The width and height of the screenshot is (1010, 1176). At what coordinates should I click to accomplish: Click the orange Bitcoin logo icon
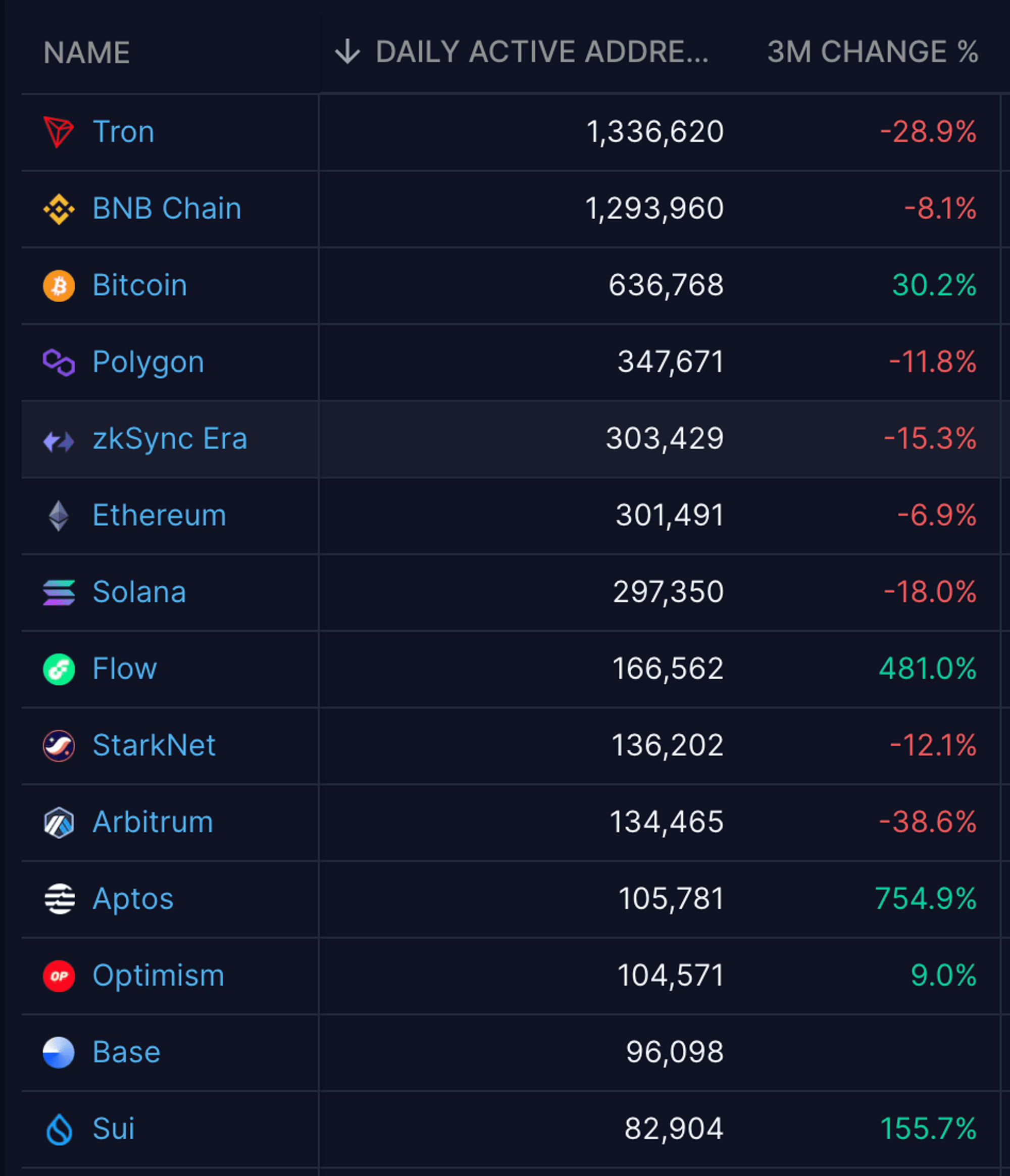click(59, 285)
